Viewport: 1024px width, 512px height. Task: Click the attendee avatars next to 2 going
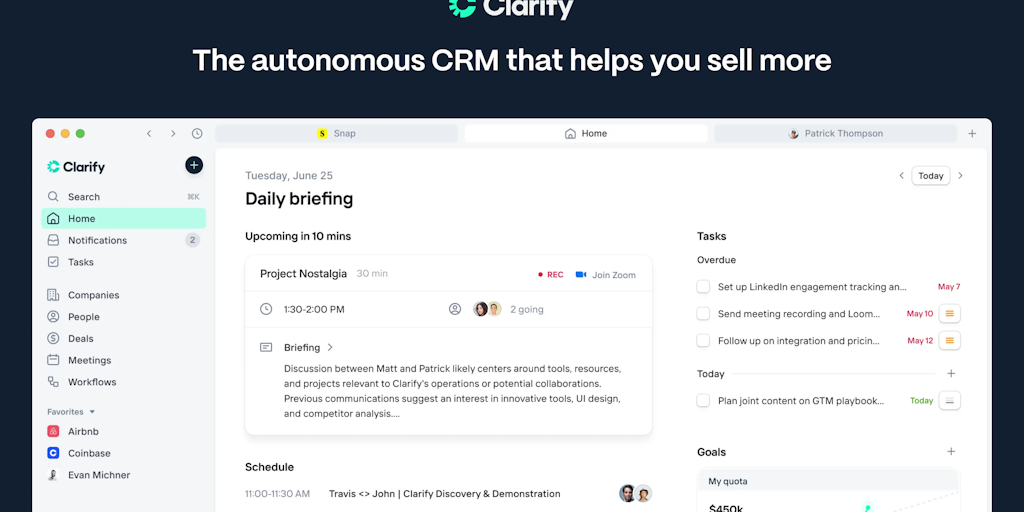click(x=487, y=309)
